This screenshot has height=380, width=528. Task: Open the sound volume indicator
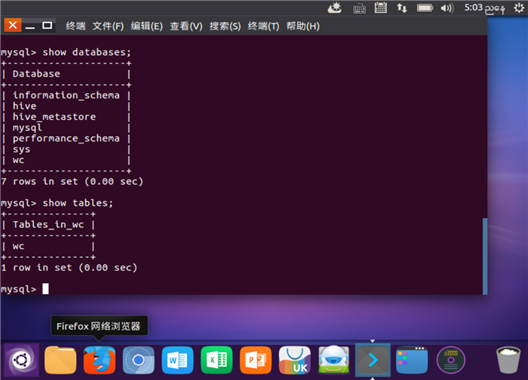(x=447, y=8)
